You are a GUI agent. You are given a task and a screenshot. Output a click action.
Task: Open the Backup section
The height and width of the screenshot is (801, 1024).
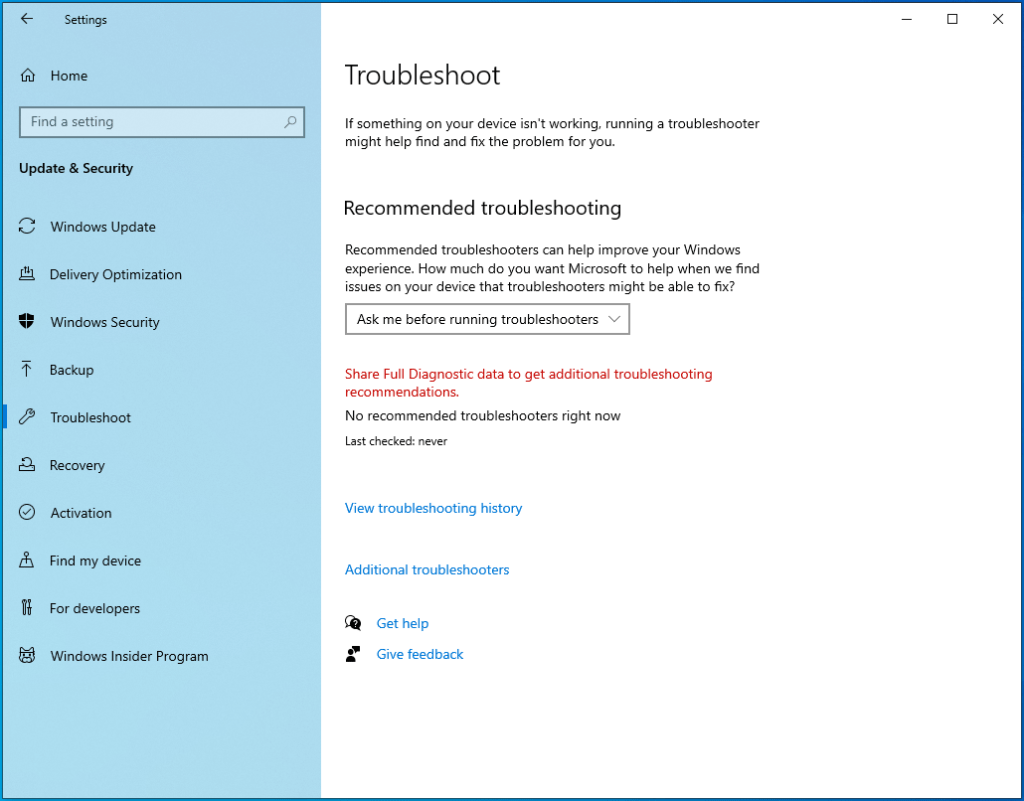click(x=26, y=370)
